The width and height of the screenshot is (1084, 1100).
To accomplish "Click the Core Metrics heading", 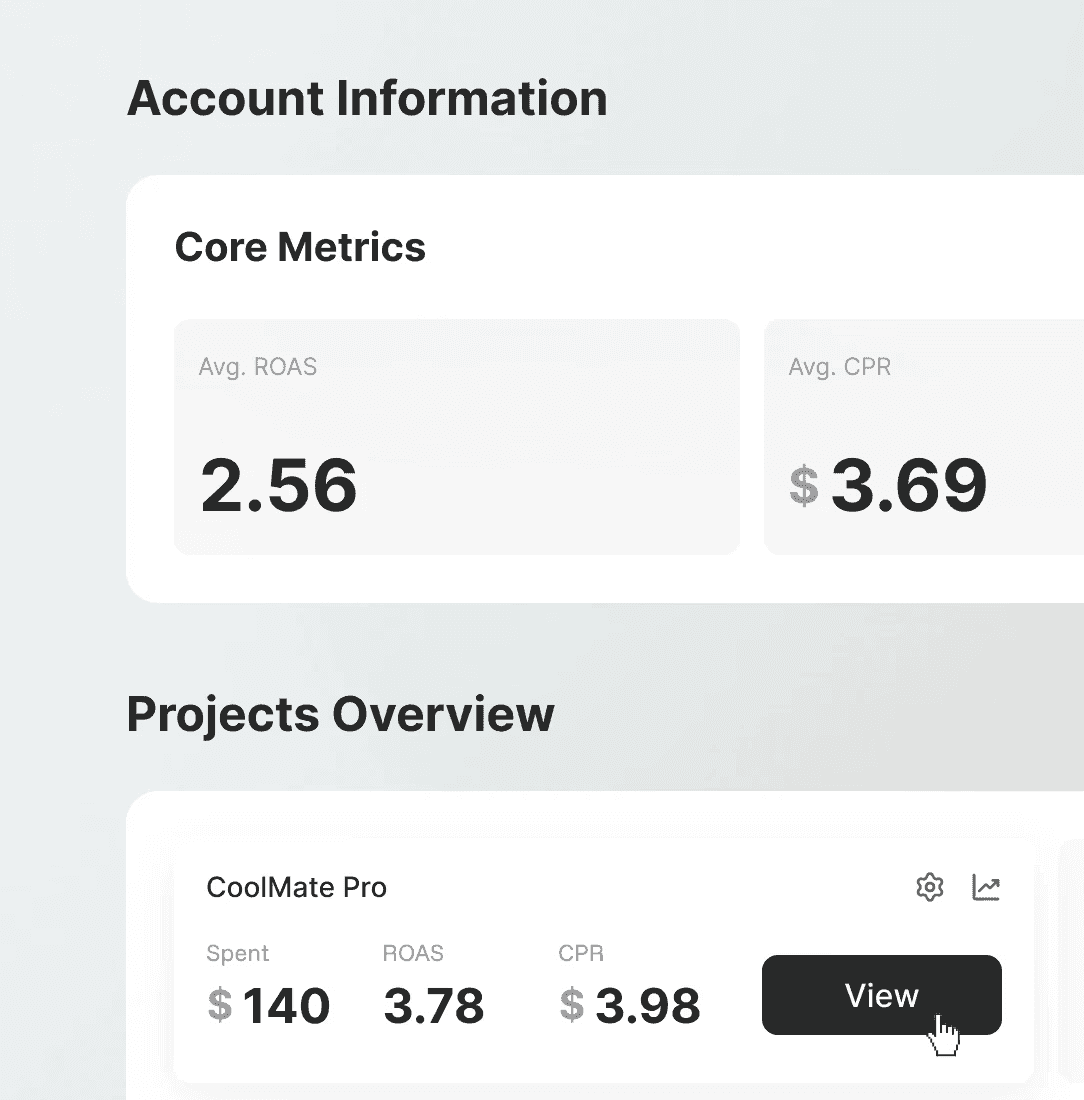I will (300, 247).
